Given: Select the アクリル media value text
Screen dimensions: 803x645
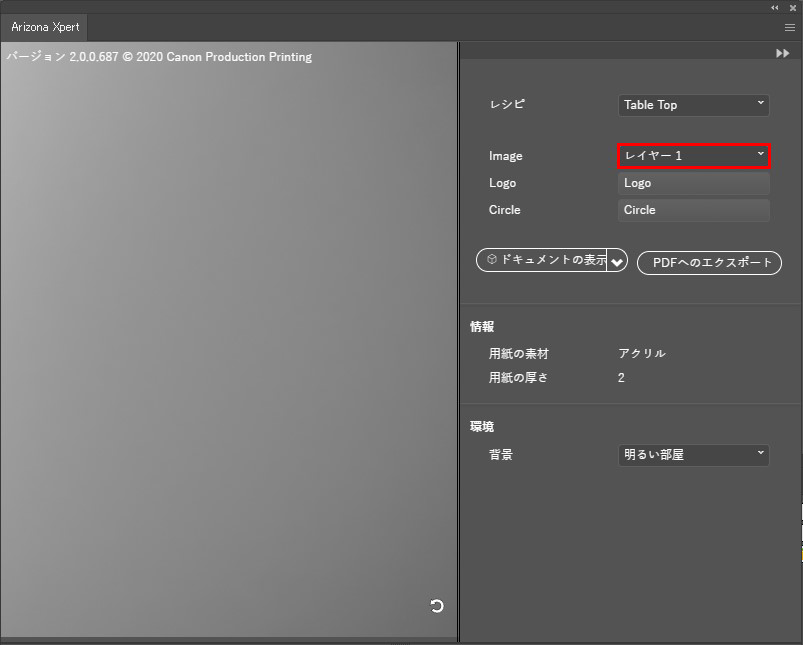Looking at the screenshot, I should [x=642, y=353].
